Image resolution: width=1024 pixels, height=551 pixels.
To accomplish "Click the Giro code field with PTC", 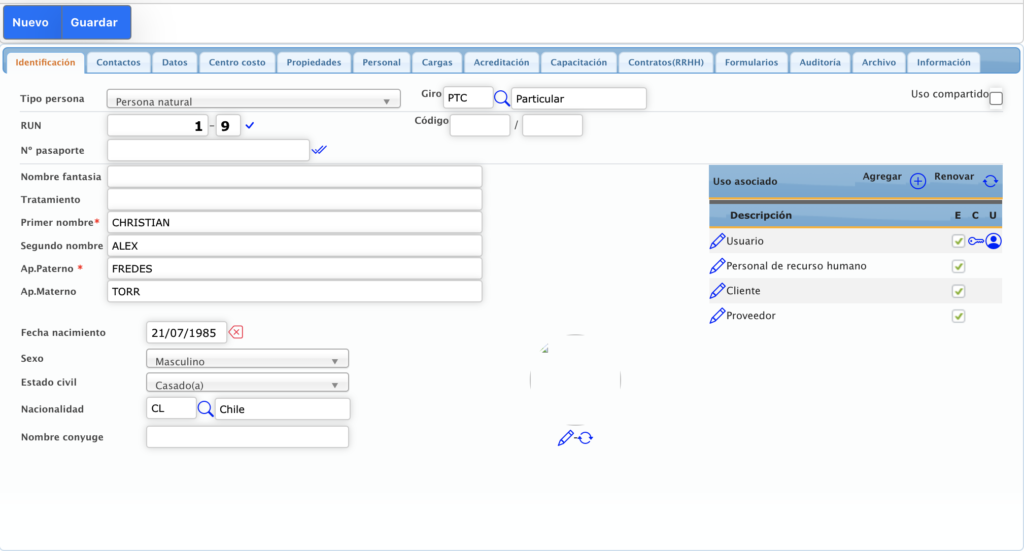I will [x=468, y=98].
